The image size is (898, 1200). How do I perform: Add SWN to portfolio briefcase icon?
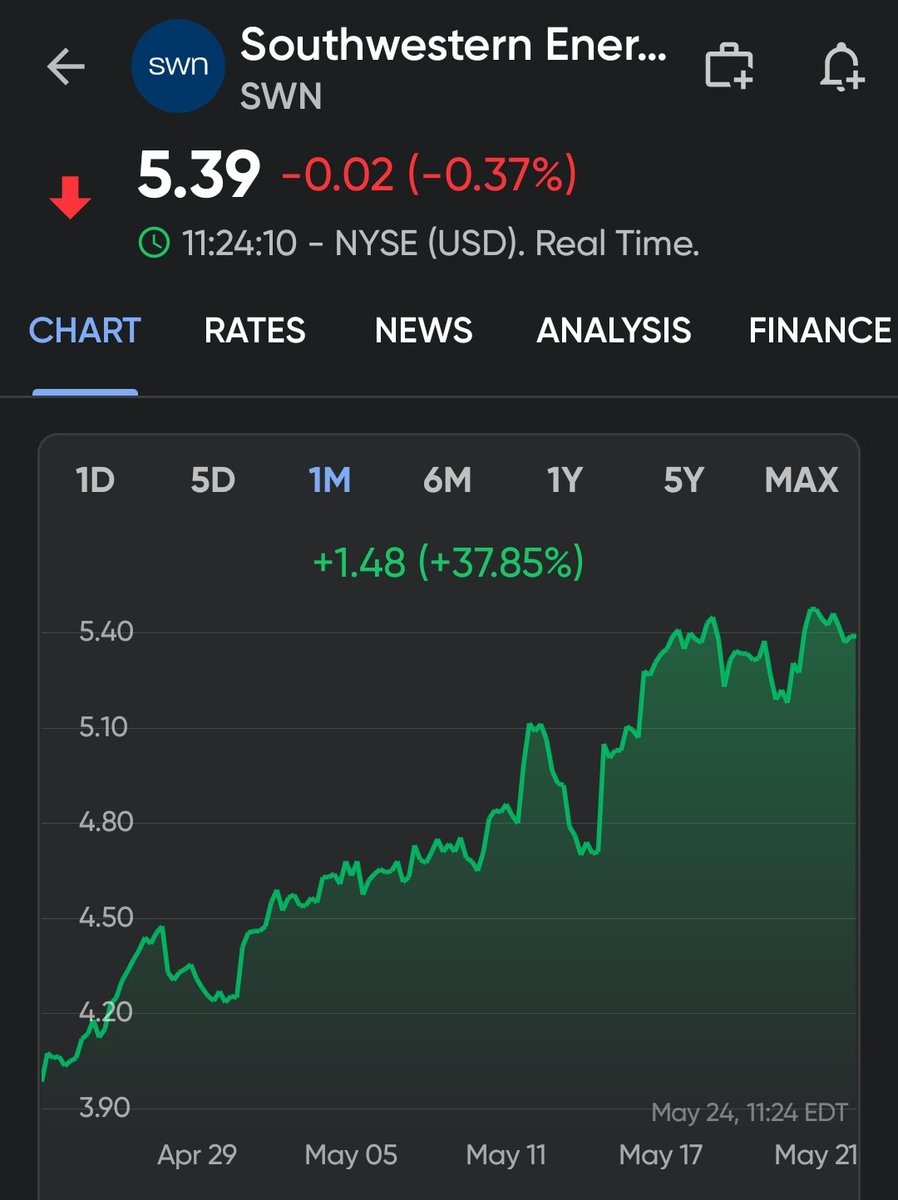pos(730,68)
